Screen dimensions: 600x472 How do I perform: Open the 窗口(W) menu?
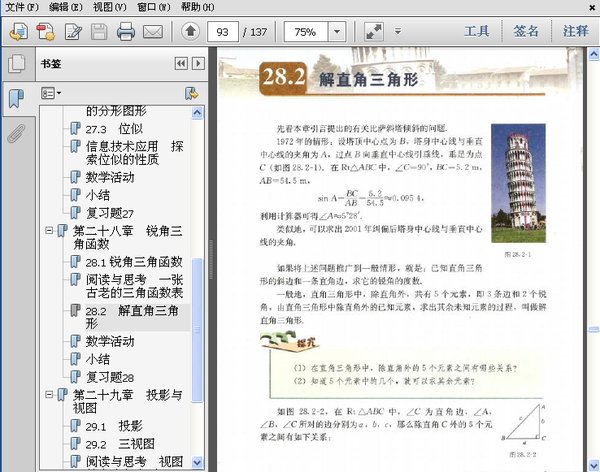coord(153,7)
